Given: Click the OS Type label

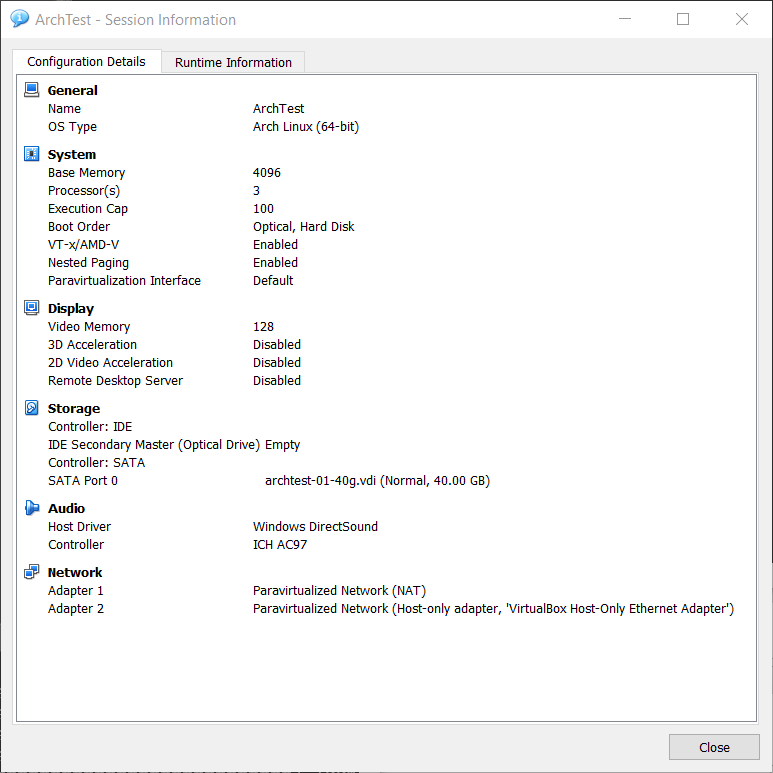Looking at the screenshot, I should (72, 127).
